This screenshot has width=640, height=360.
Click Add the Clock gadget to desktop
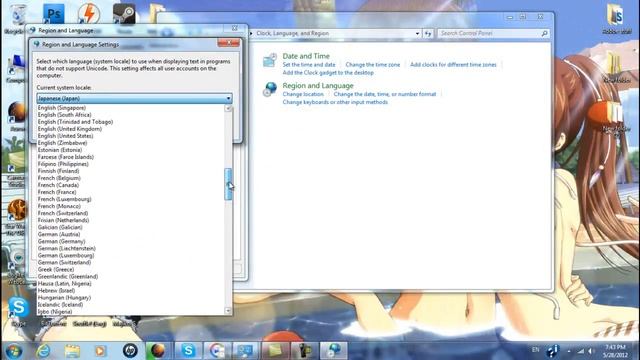(328, 73)
